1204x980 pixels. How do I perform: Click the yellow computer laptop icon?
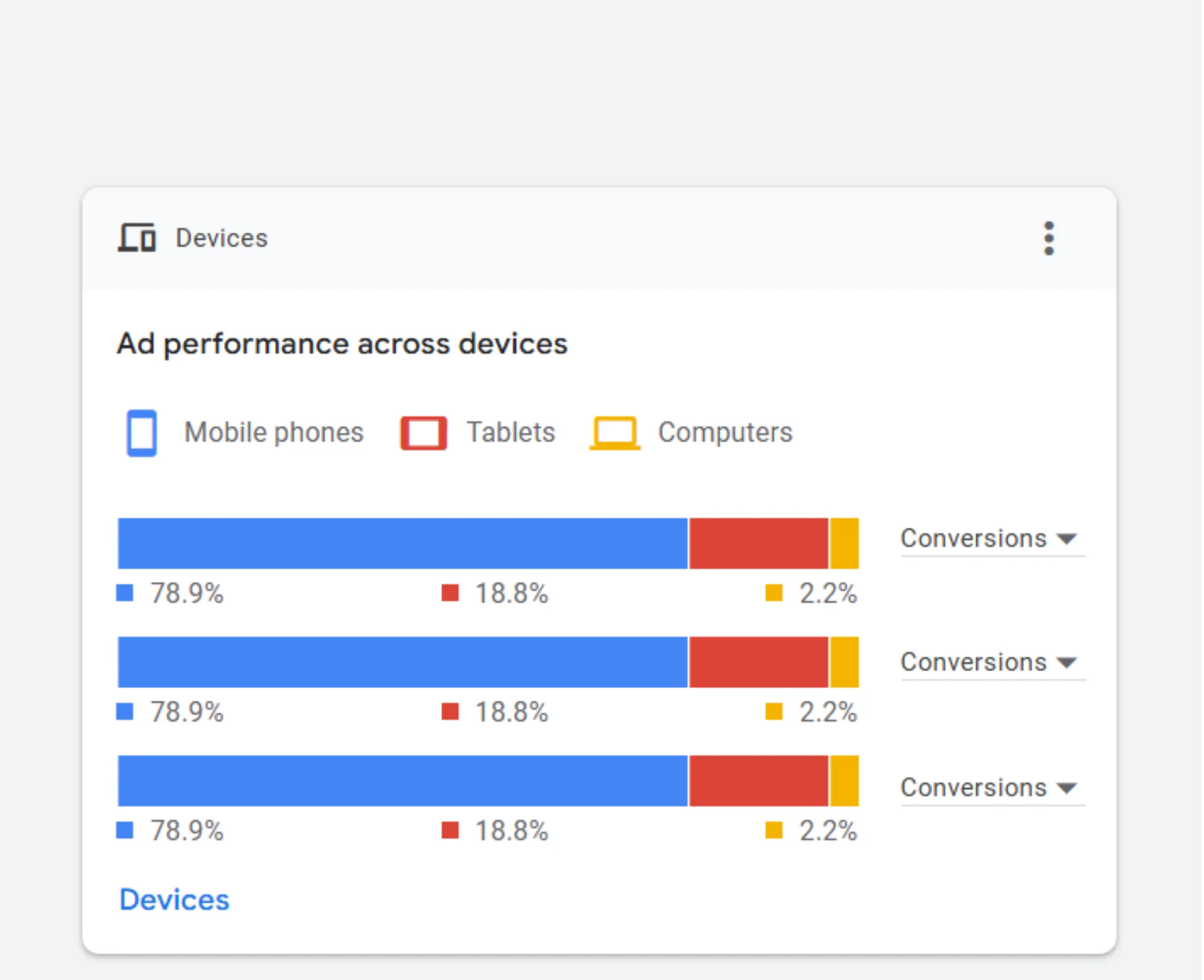615,433
